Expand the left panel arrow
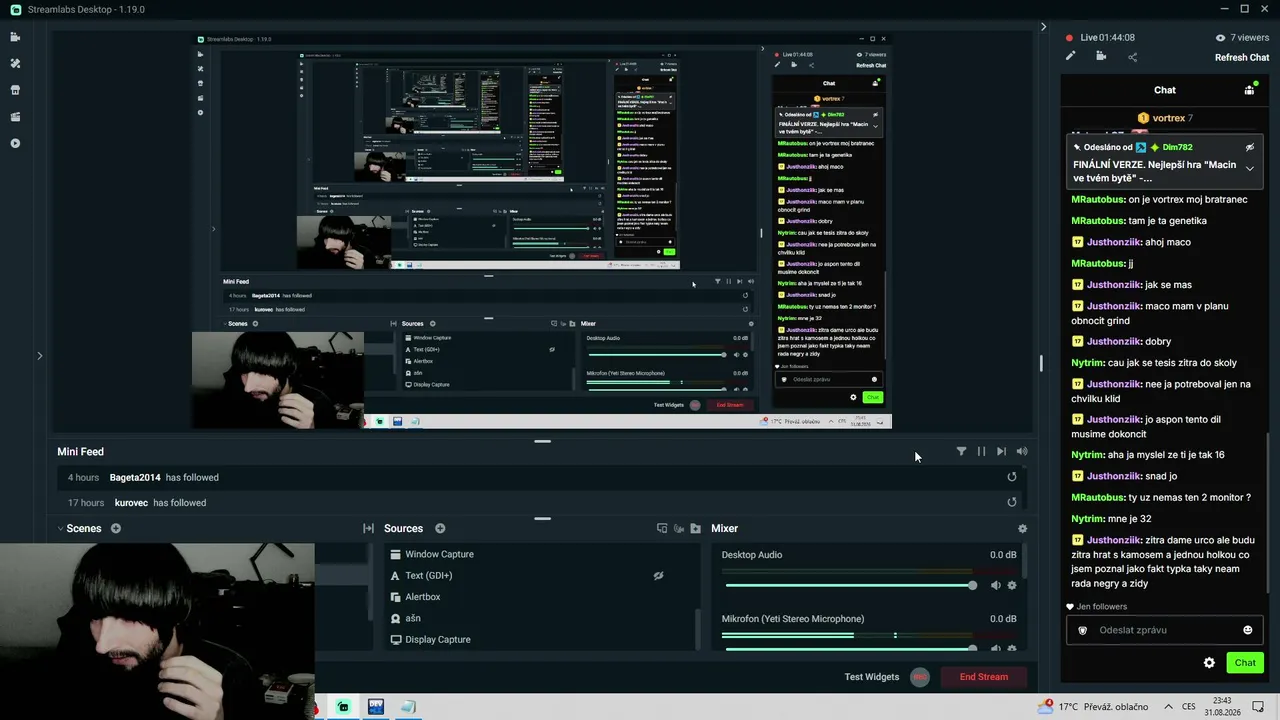This screenshot has width=1280, height=720. [x=39, y=355]
